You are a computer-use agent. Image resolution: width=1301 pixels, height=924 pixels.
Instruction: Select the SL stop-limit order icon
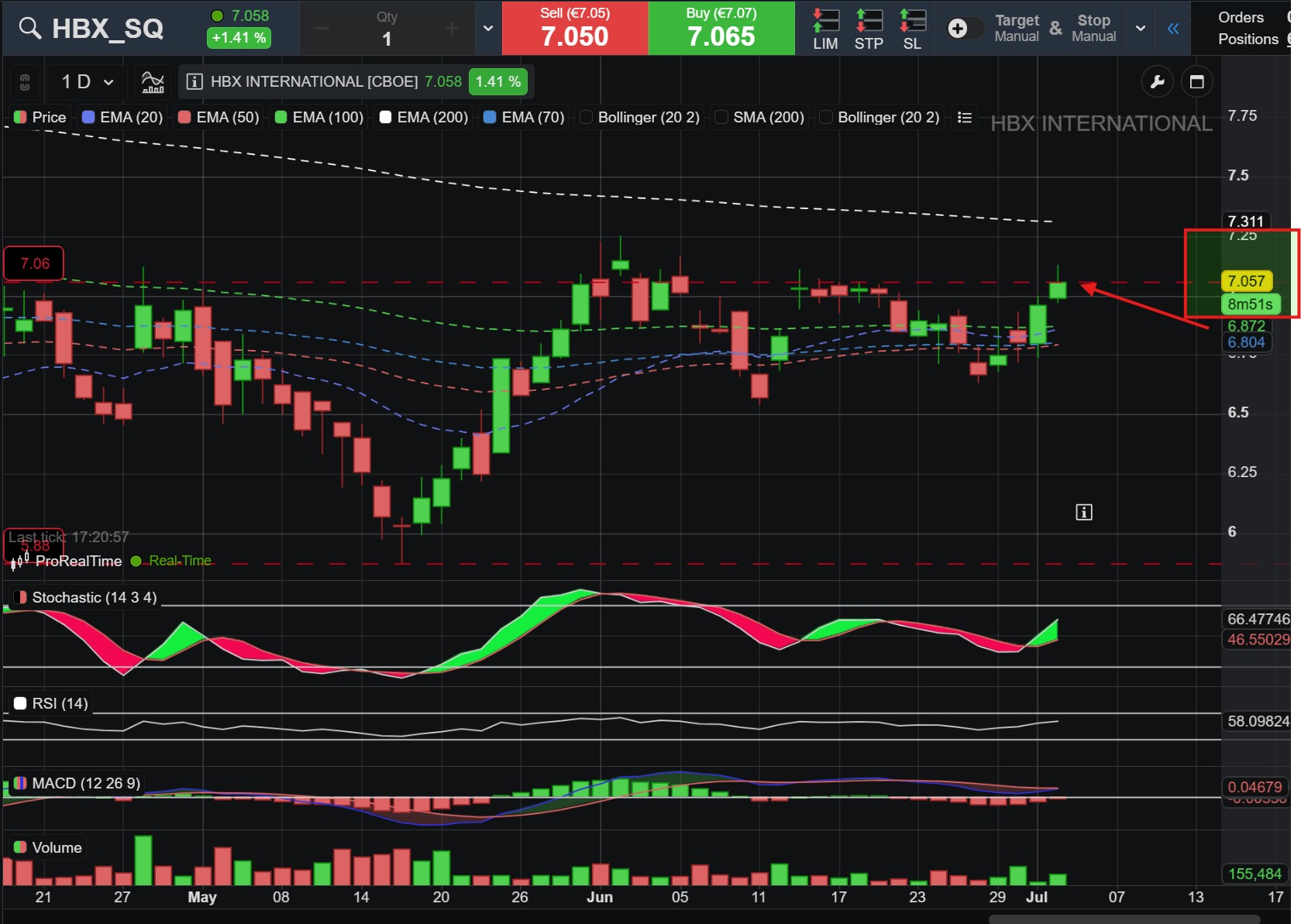pos(912,29)
